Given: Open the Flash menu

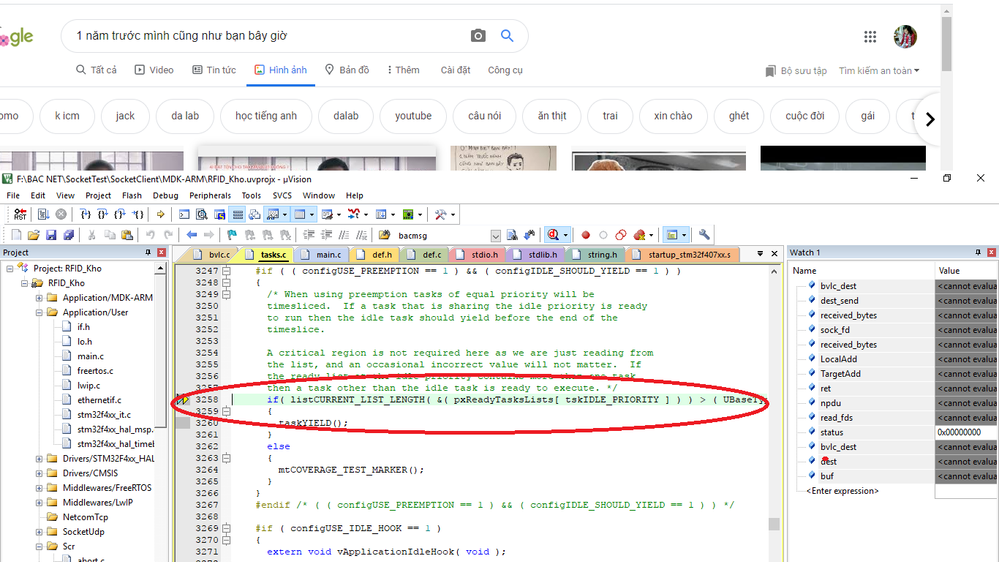Looking at the screenshot, I should click(x=132, y=196).
